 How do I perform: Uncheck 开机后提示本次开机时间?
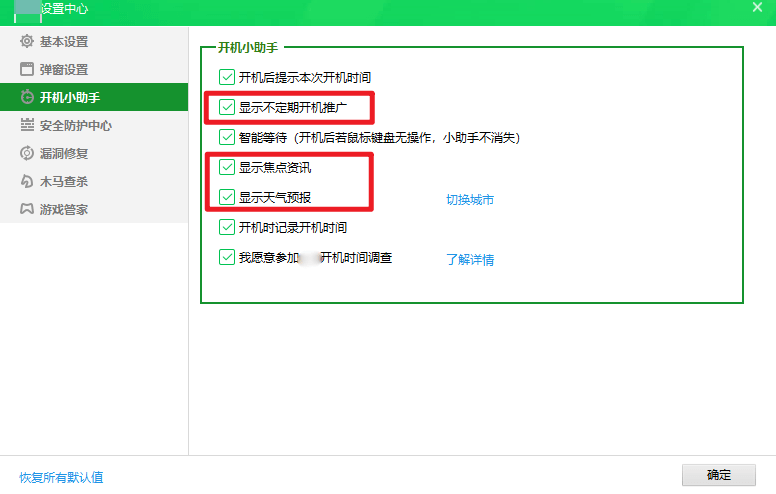[227, 77]
